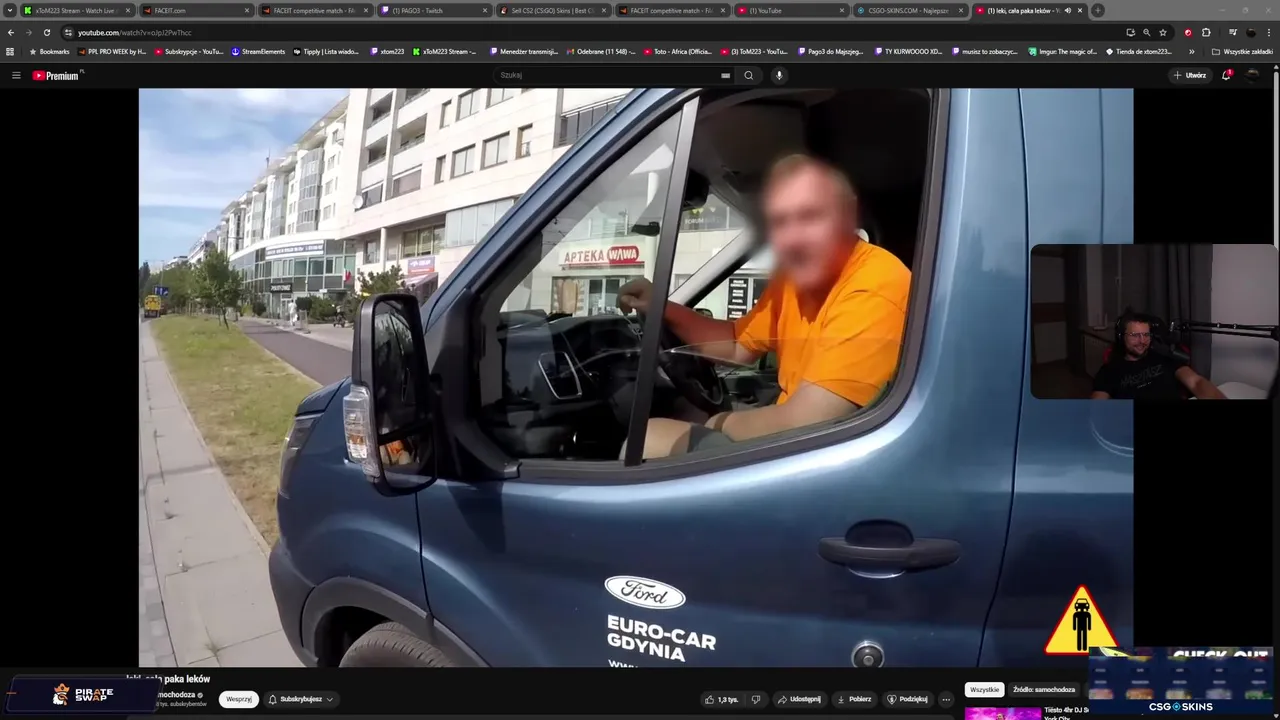Select the Wszystkie filter chip

pyautogui.click(x=984, y=689)
